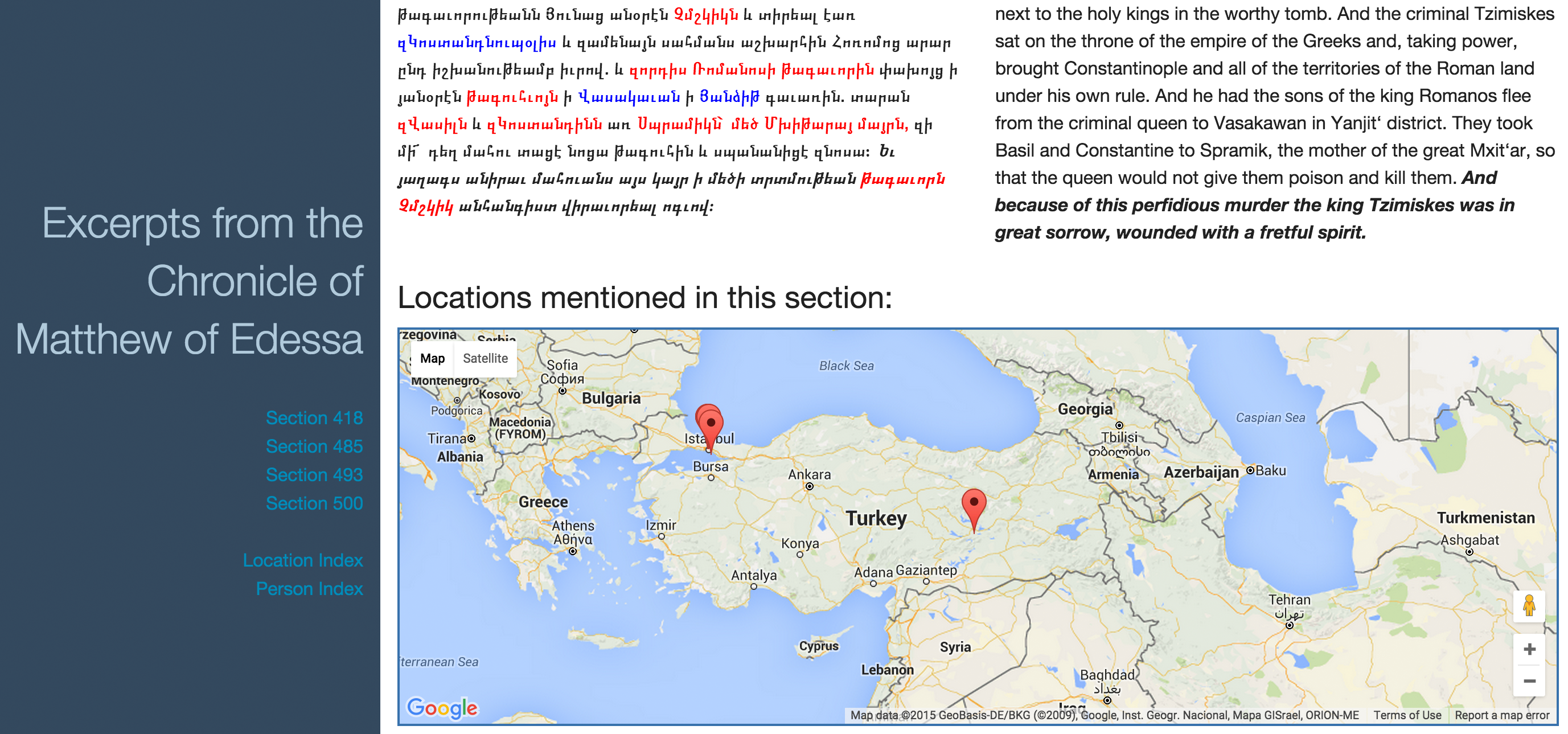Toggle map satellite imagery view
Viewport: 1568px width, 734px height.
[x=487, y=357]
